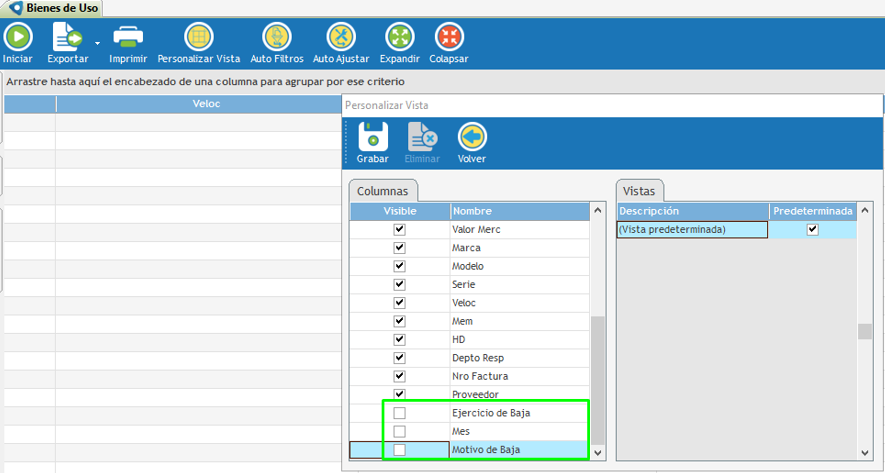Select the Depto Resp name cell

pos(520,358)
